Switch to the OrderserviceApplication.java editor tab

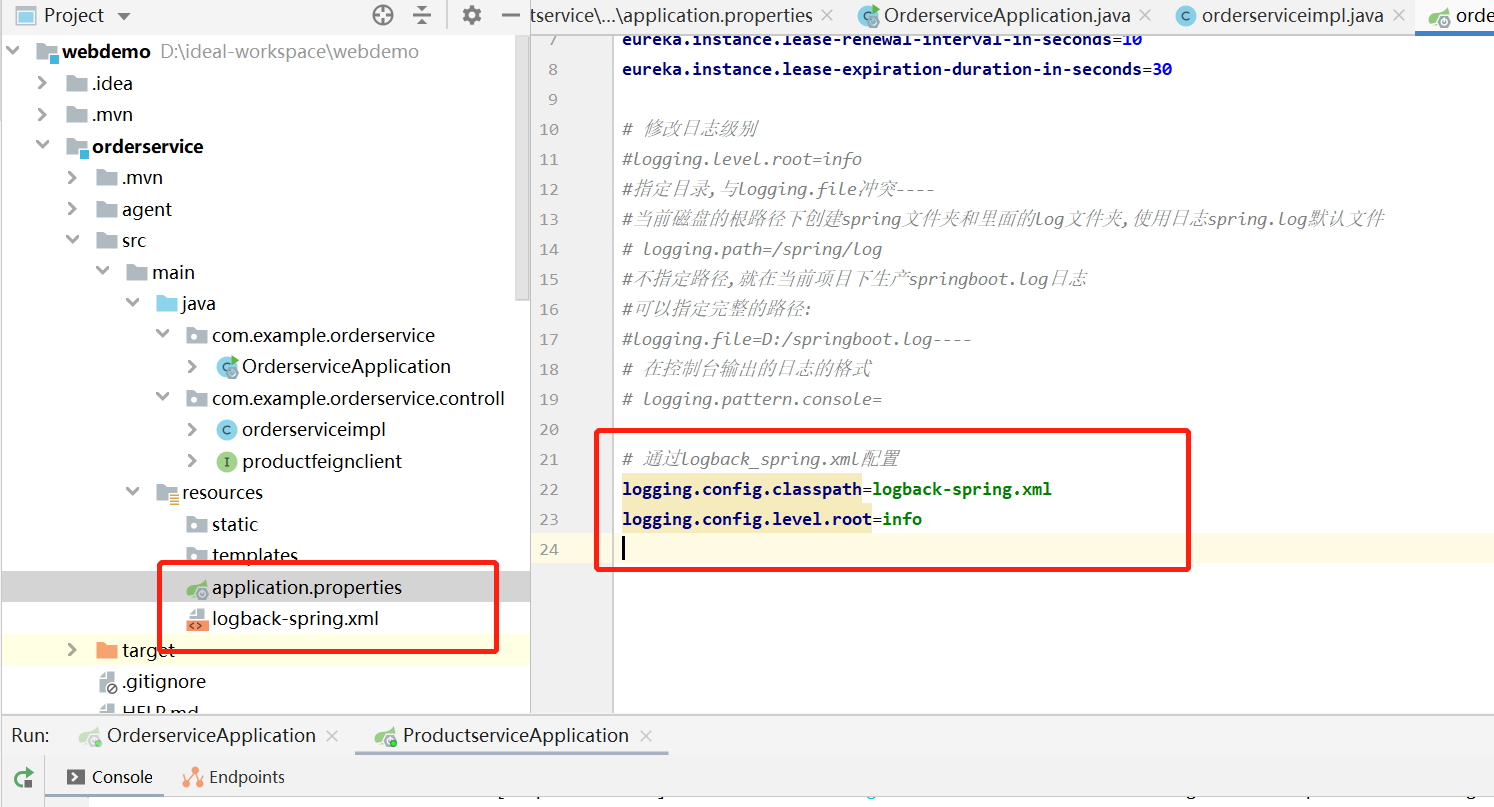coord(1006,16)
